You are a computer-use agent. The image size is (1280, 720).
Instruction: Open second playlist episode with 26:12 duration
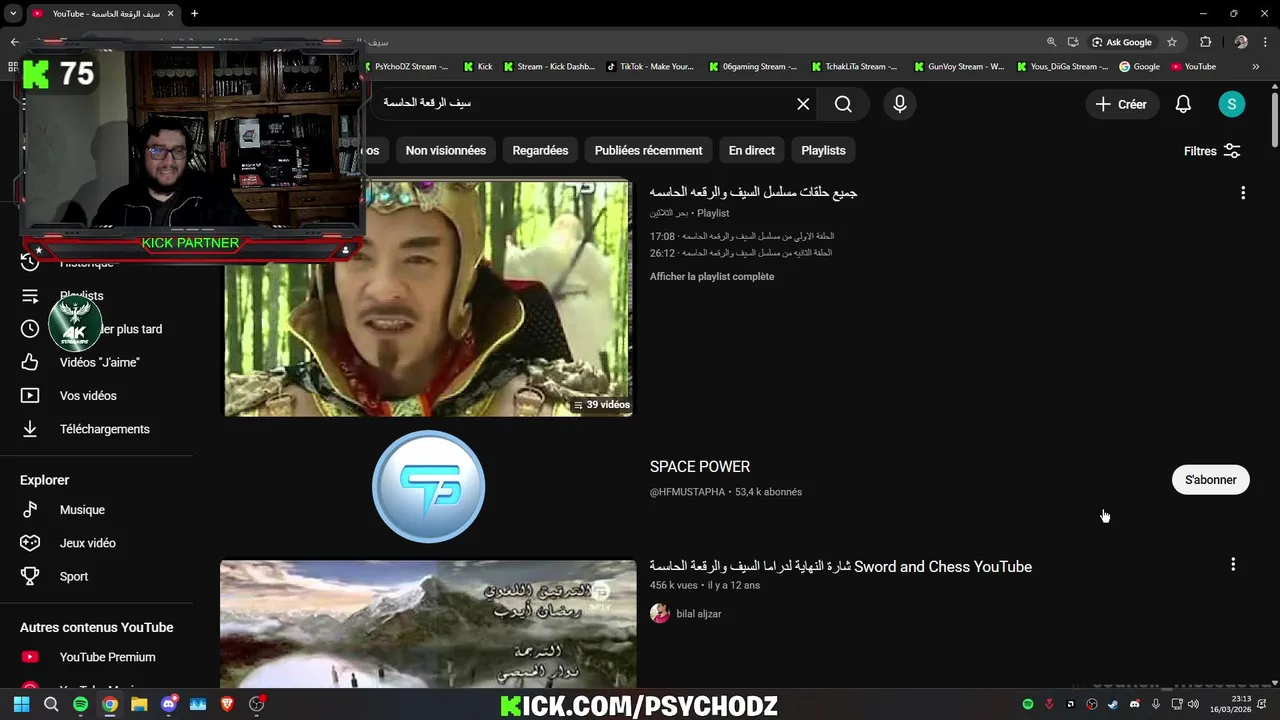(x=742, y=253)
